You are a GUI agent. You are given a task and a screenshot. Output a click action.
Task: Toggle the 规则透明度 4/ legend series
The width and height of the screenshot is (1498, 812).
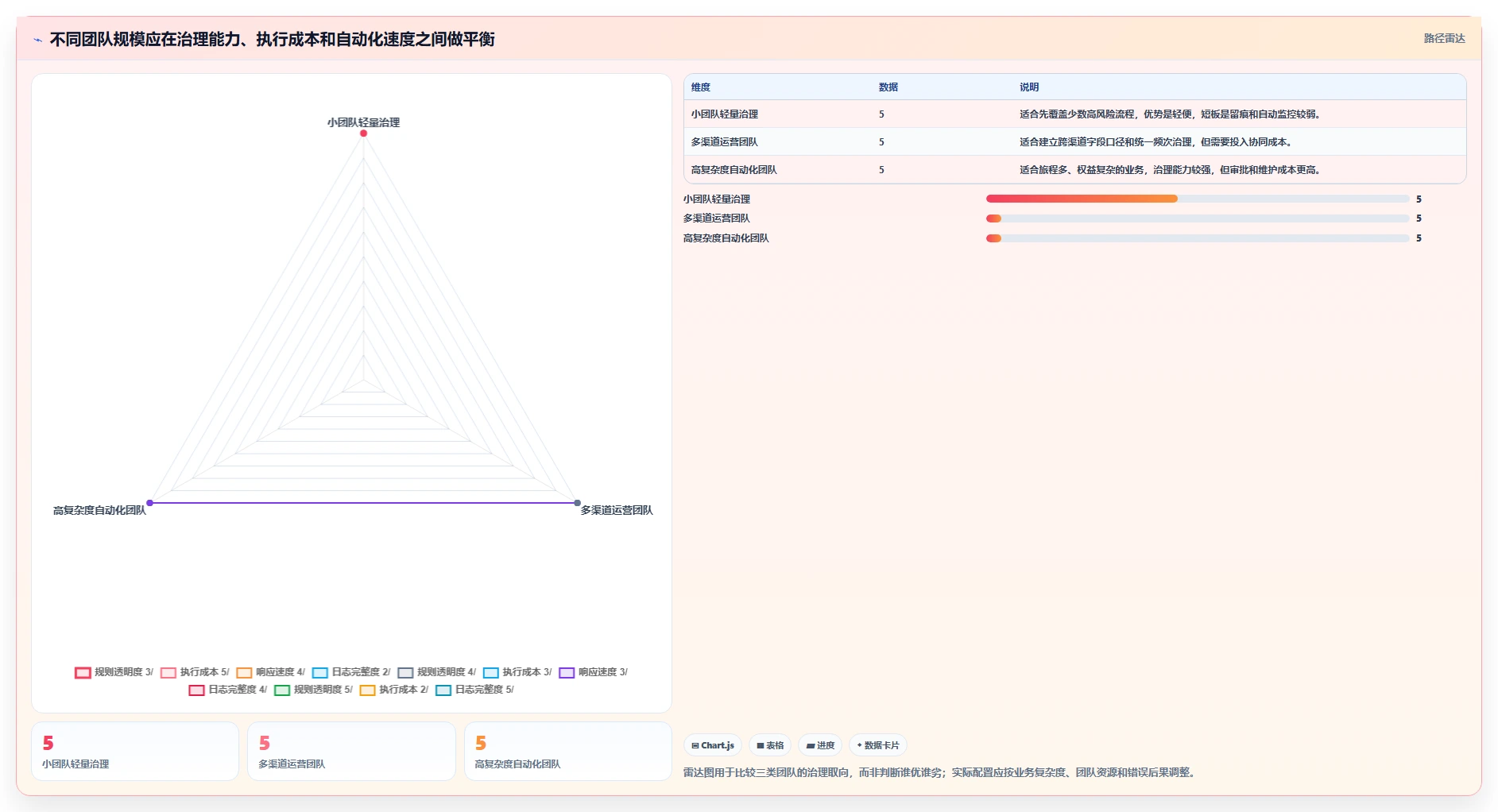click(x=436, y=672)
